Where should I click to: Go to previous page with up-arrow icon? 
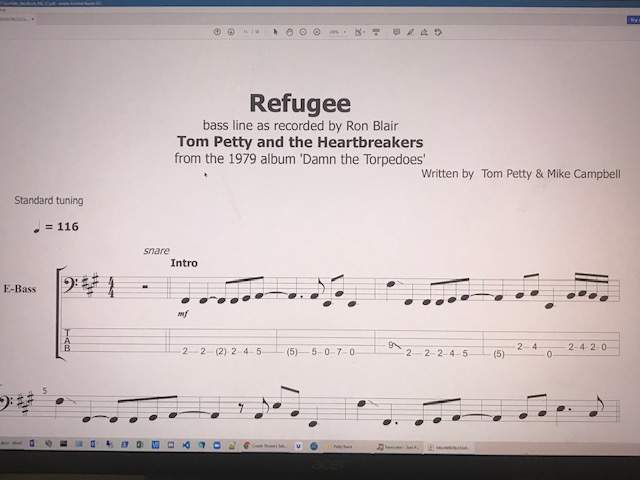217,32
